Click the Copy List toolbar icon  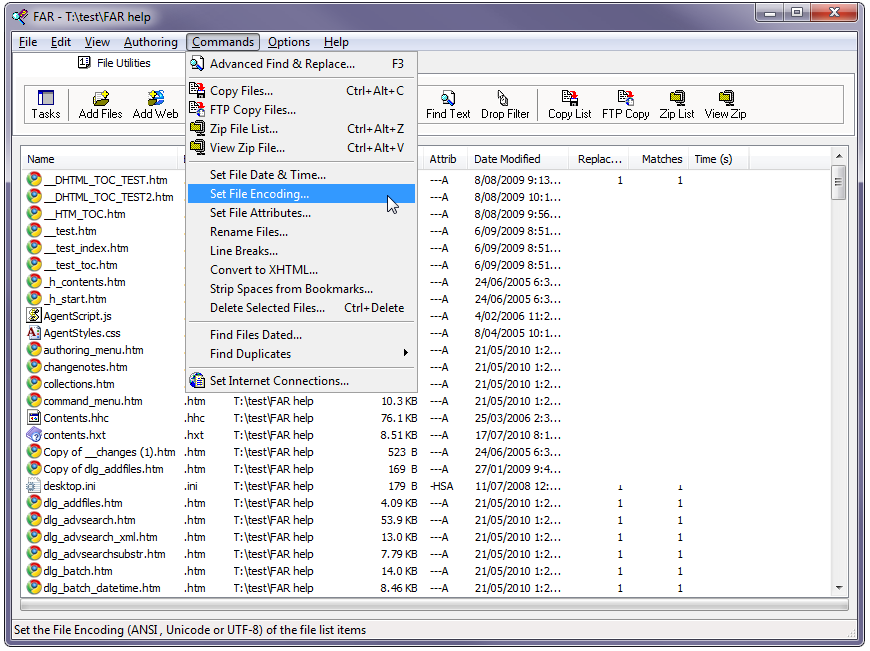[569, 104]
